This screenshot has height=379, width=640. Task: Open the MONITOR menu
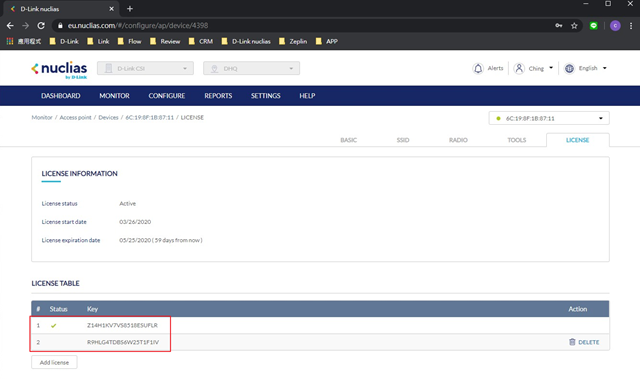coord(114,96)
